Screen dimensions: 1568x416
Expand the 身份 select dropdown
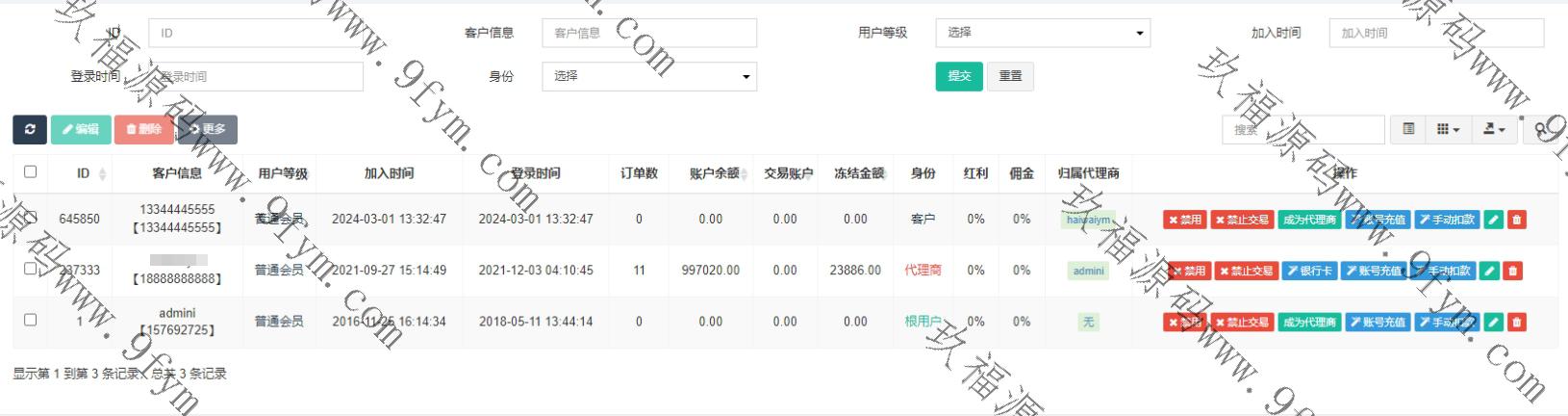pyautogui.click(x=649, y=76)
